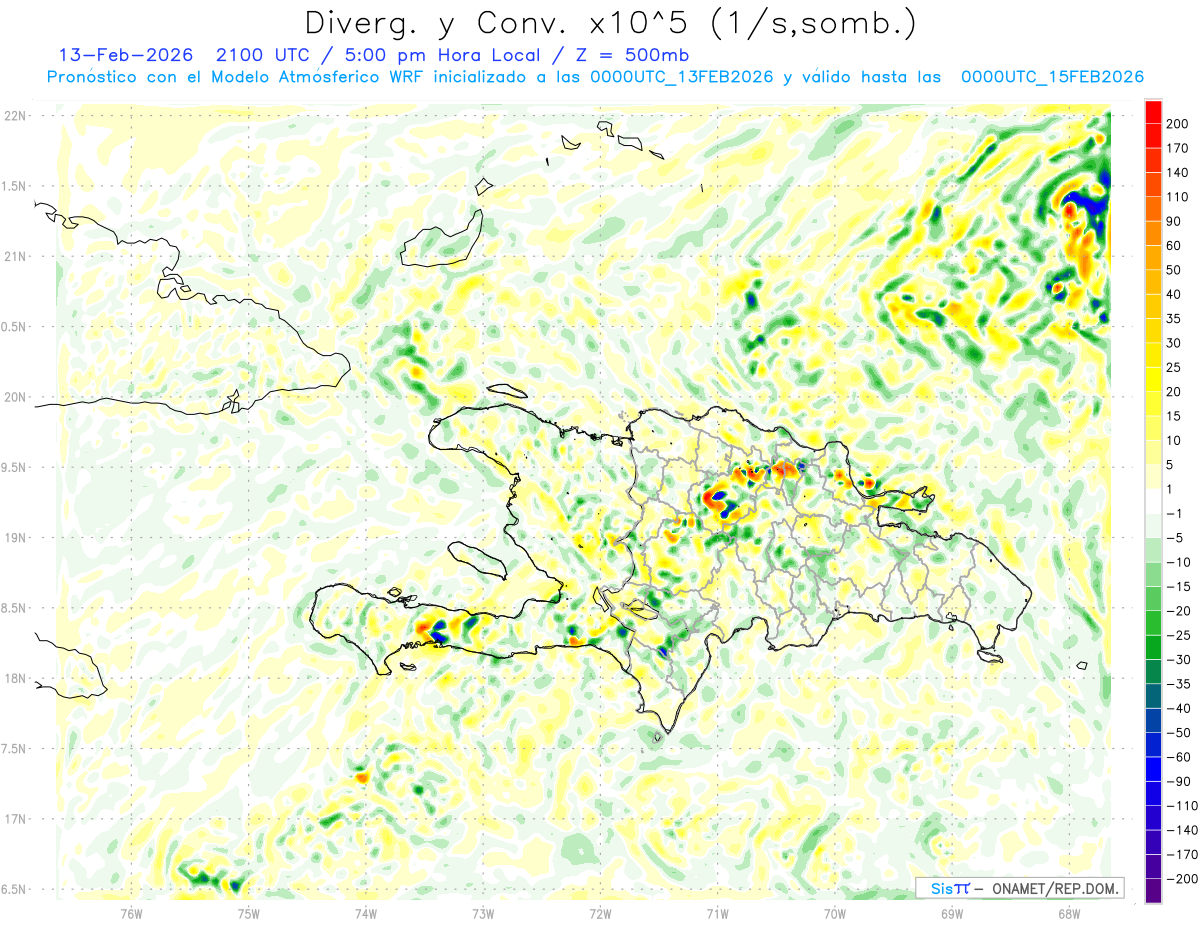1200x927 pixels.
Task: Click the 74W longitude label
Action: (366, 914)
